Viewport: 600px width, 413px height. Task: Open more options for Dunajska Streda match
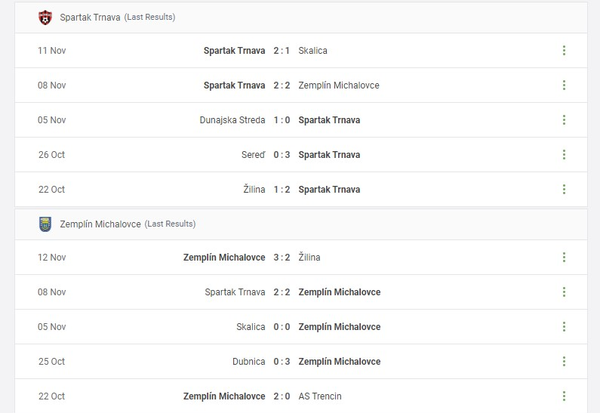point(564,120)
